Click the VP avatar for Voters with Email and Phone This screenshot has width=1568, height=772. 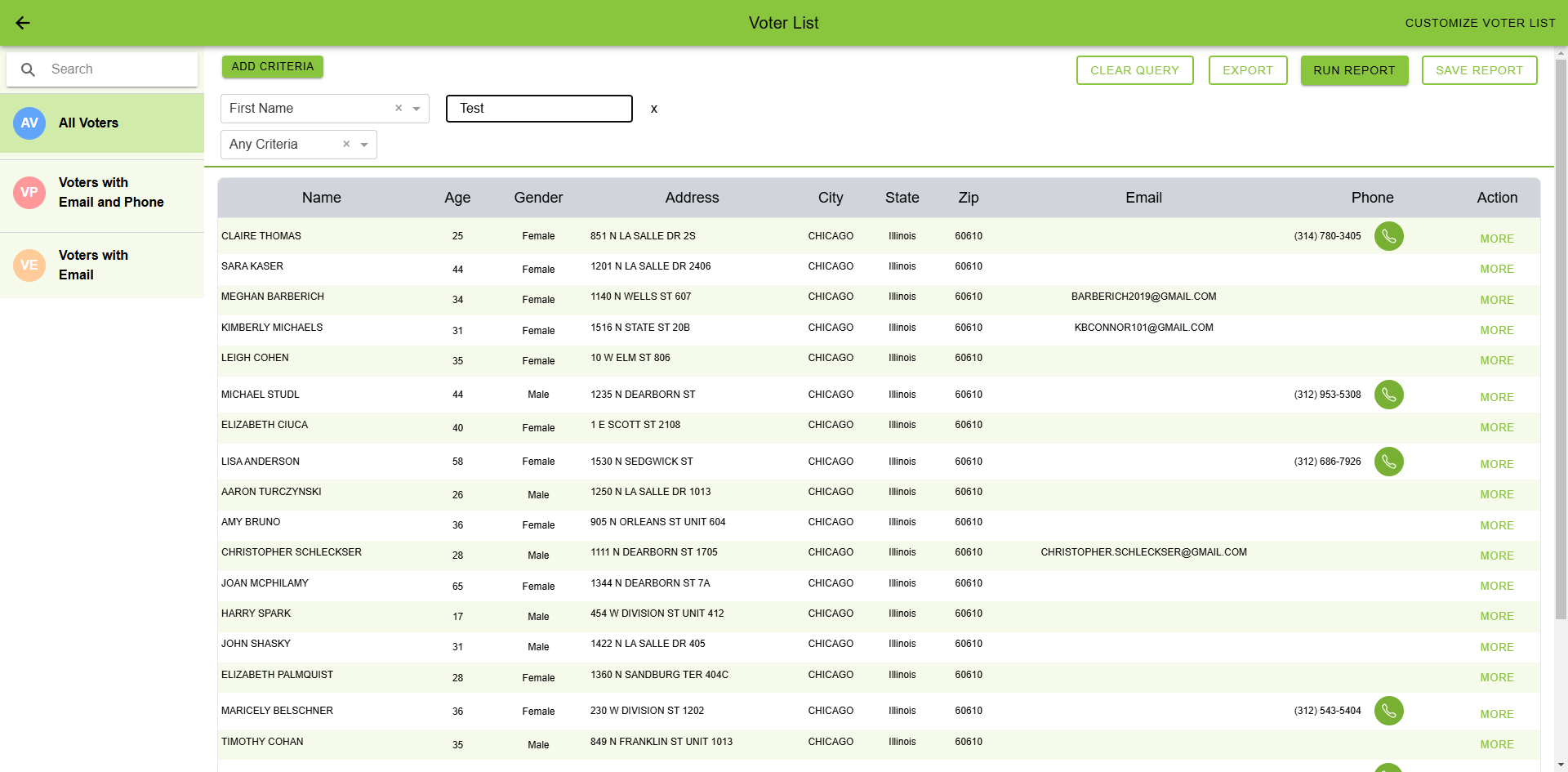[x=29, y=193]
